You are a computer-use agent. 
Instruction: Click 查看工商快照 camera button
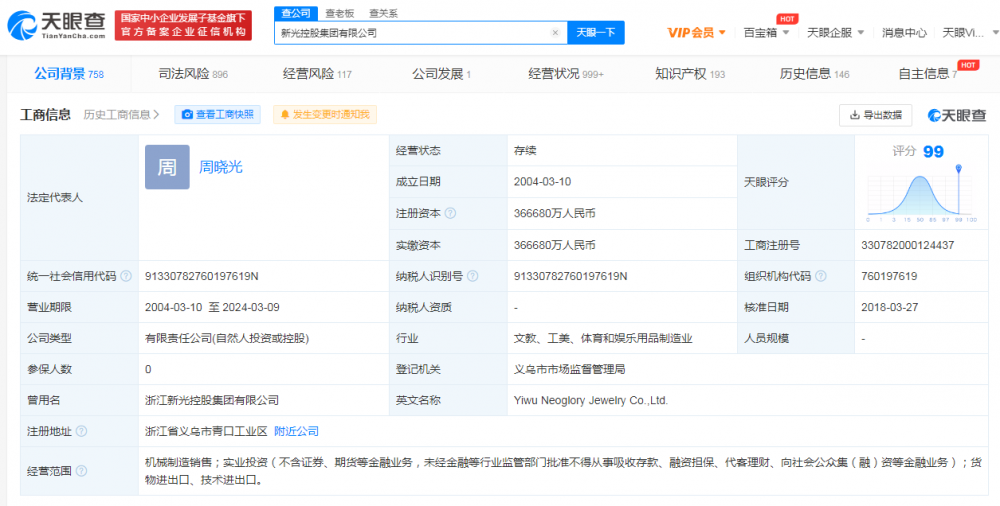pyautogui.click(x=217, y=115)
